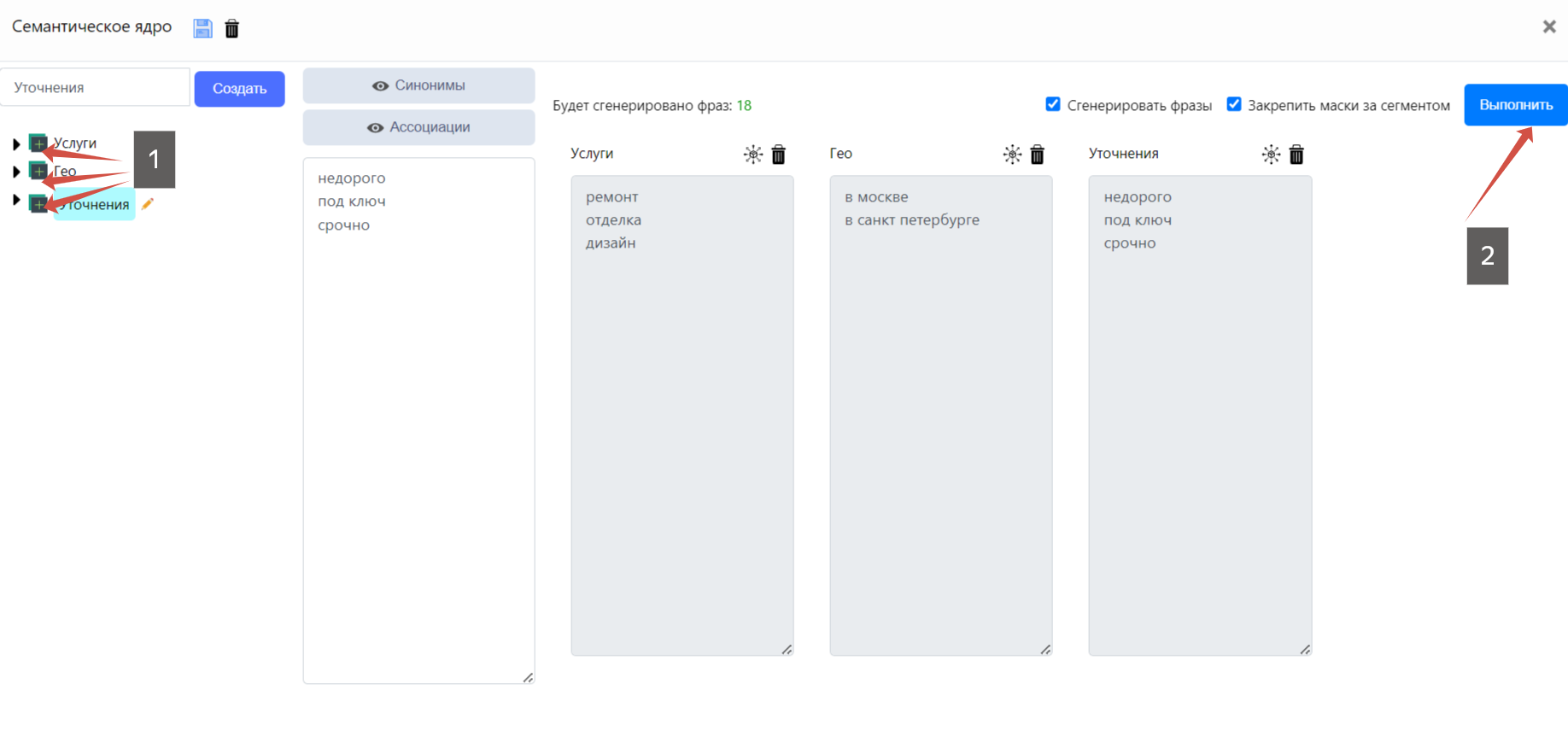
Task: Click the word 'отделка' in the Услуги list
Action: 613,220
